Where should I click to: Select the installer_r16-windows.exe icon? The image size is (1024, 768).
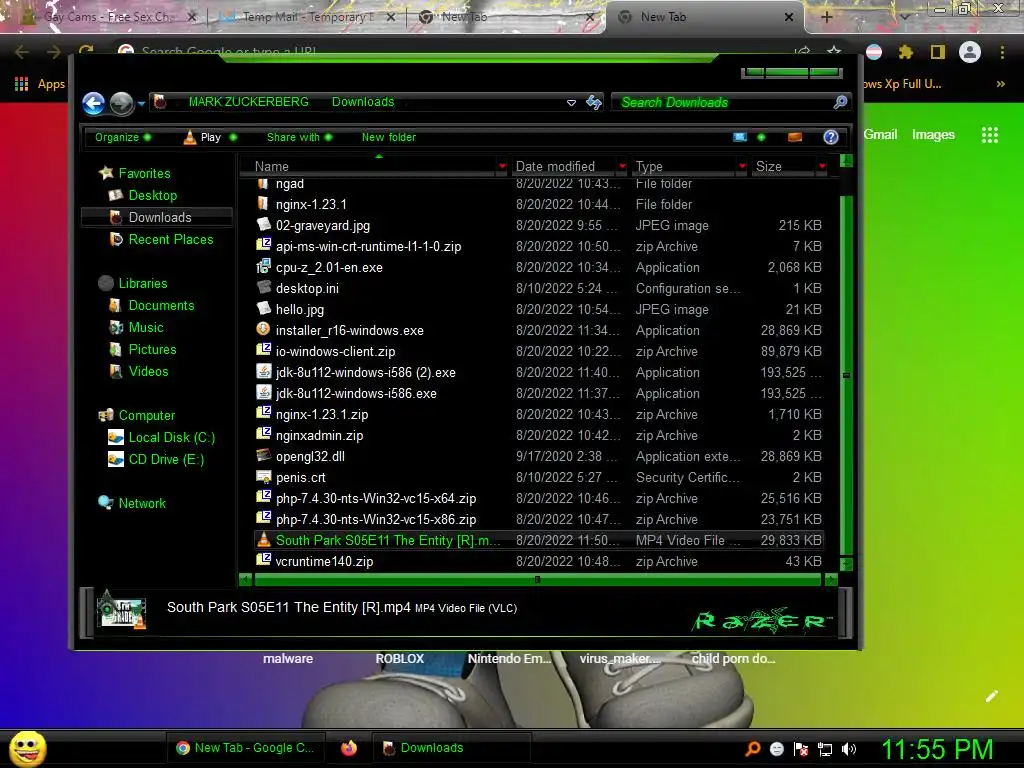click(263, 330)
